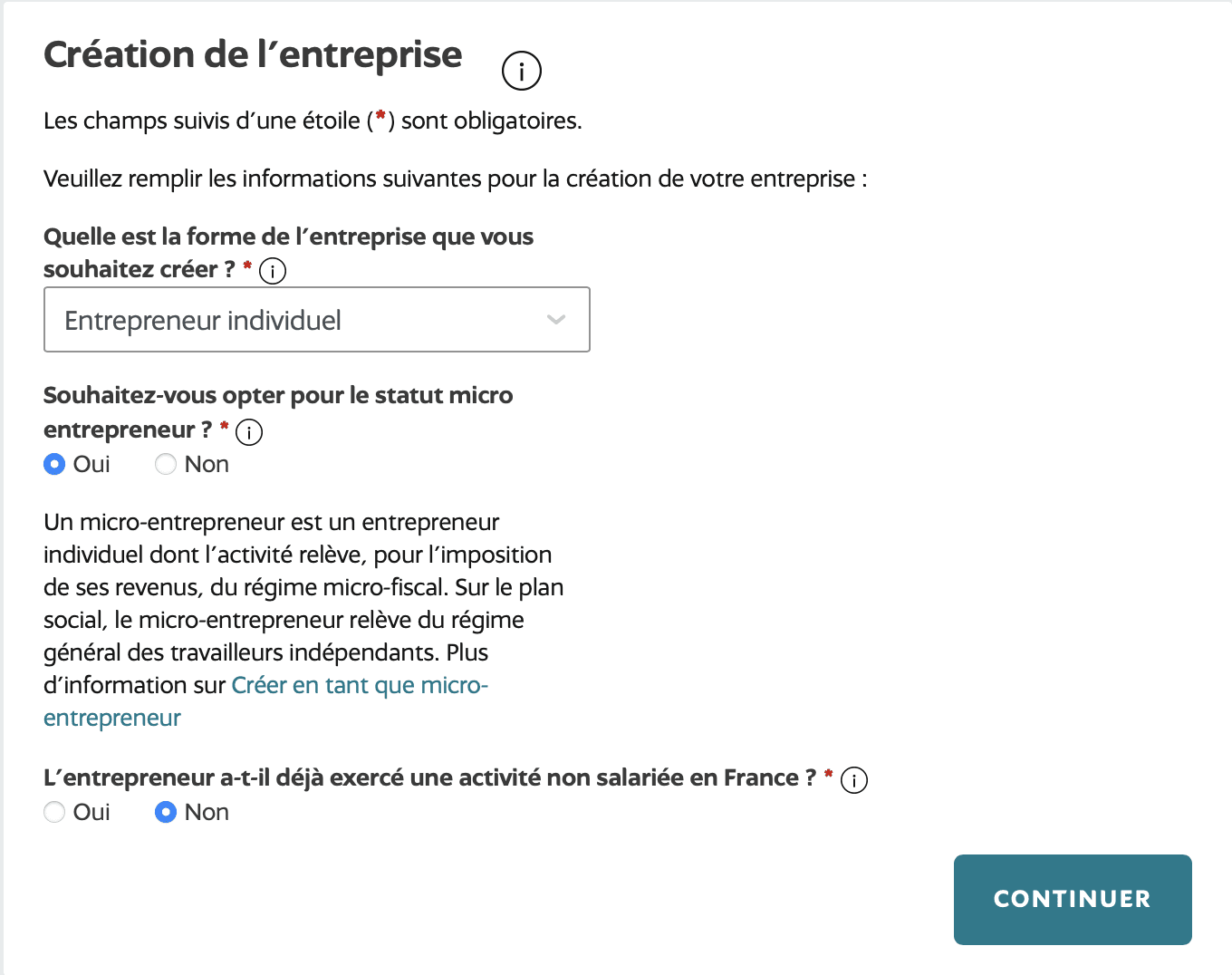Select Non radio for statut micro entrepreneur
This screenshot has width=1232, height=975.
pyautogui.click(x=166, y=464)
